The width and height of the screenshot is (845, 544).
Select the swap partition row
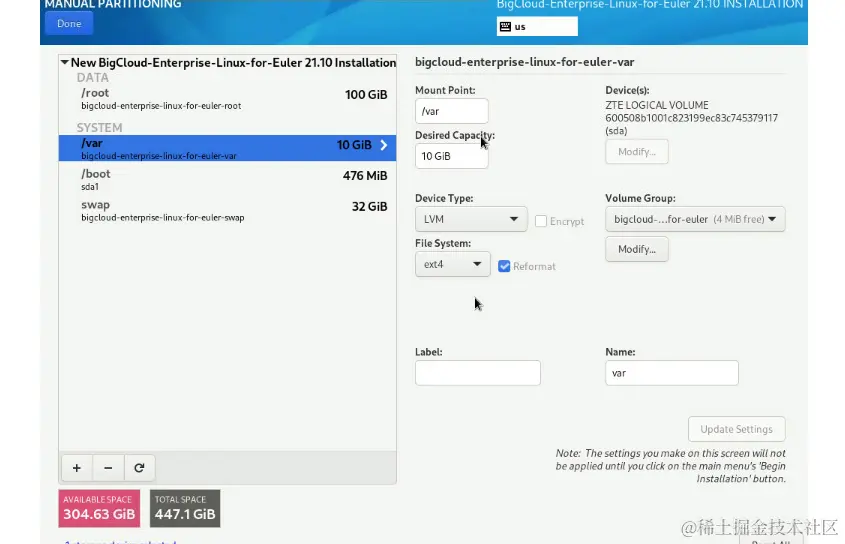click(227, 211)
